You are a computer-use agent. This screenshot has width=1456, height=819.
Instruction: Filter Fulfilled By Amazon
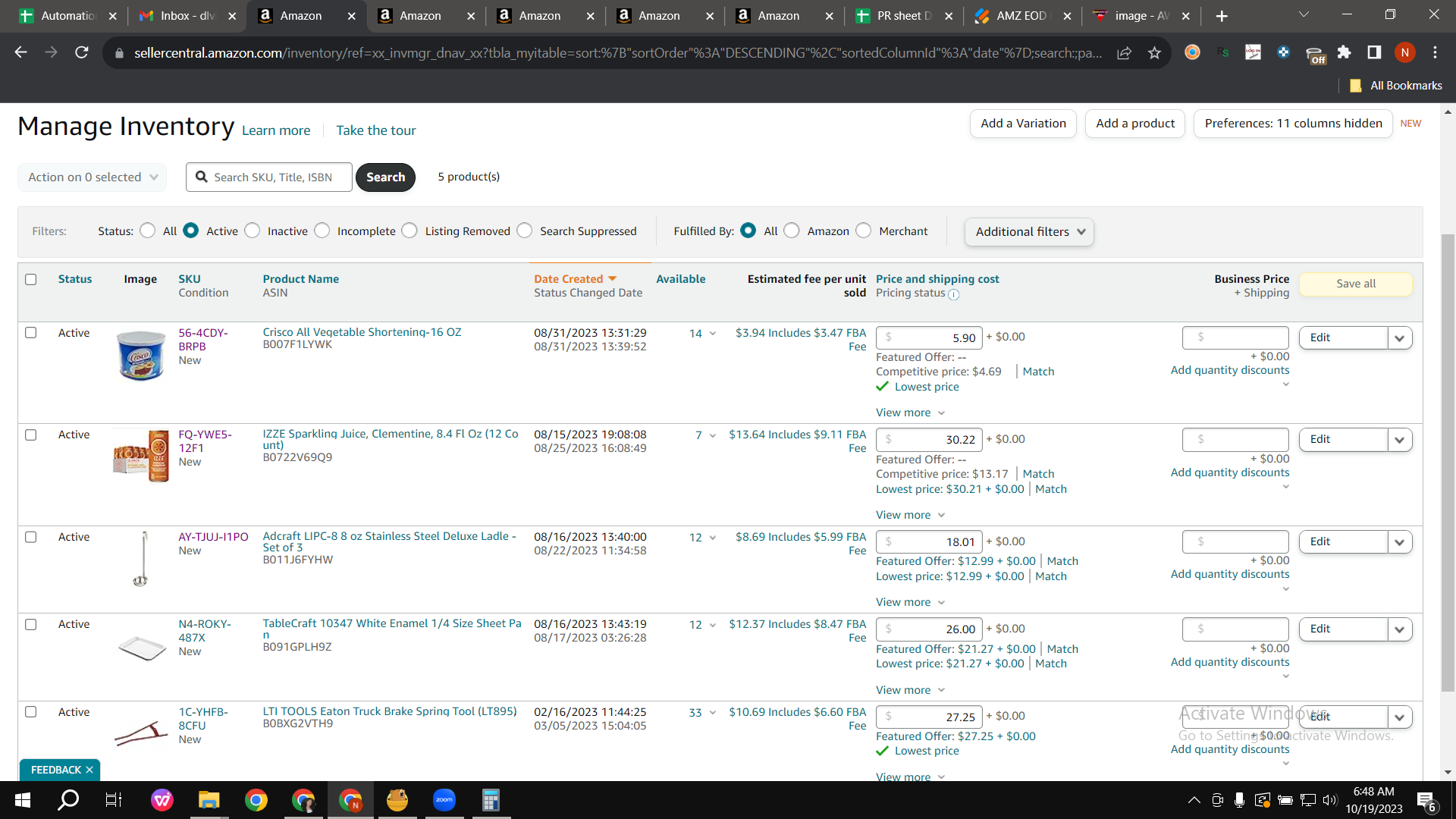(792, 231)
